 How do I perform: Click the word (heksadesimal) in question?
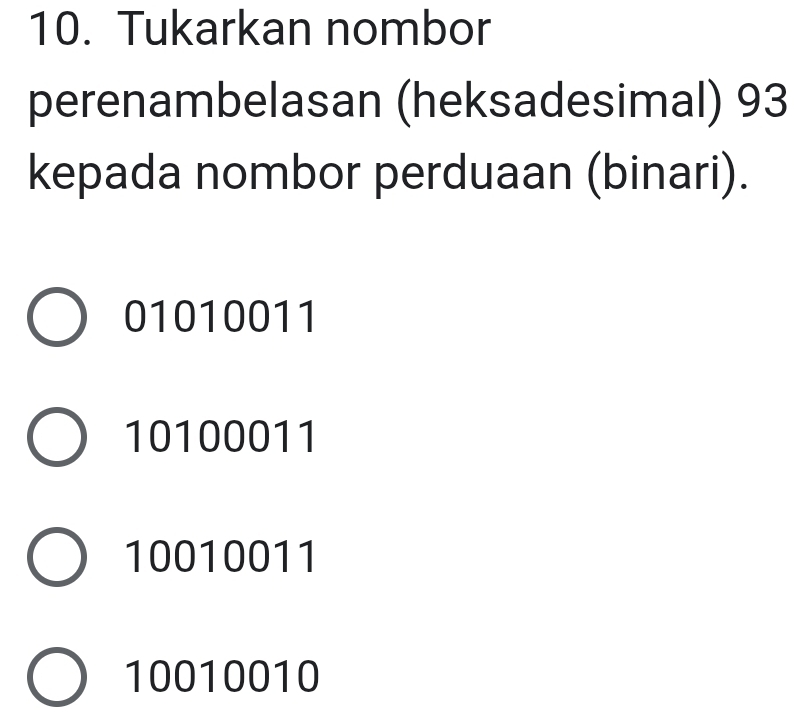click(560, 102)
